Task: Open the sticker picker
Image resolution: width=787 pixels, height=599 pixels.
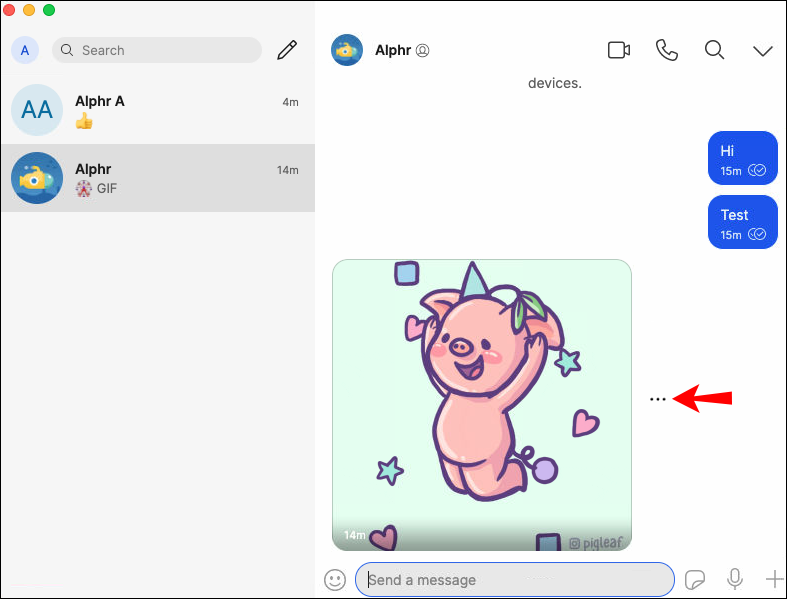Action: pos(695,579)
